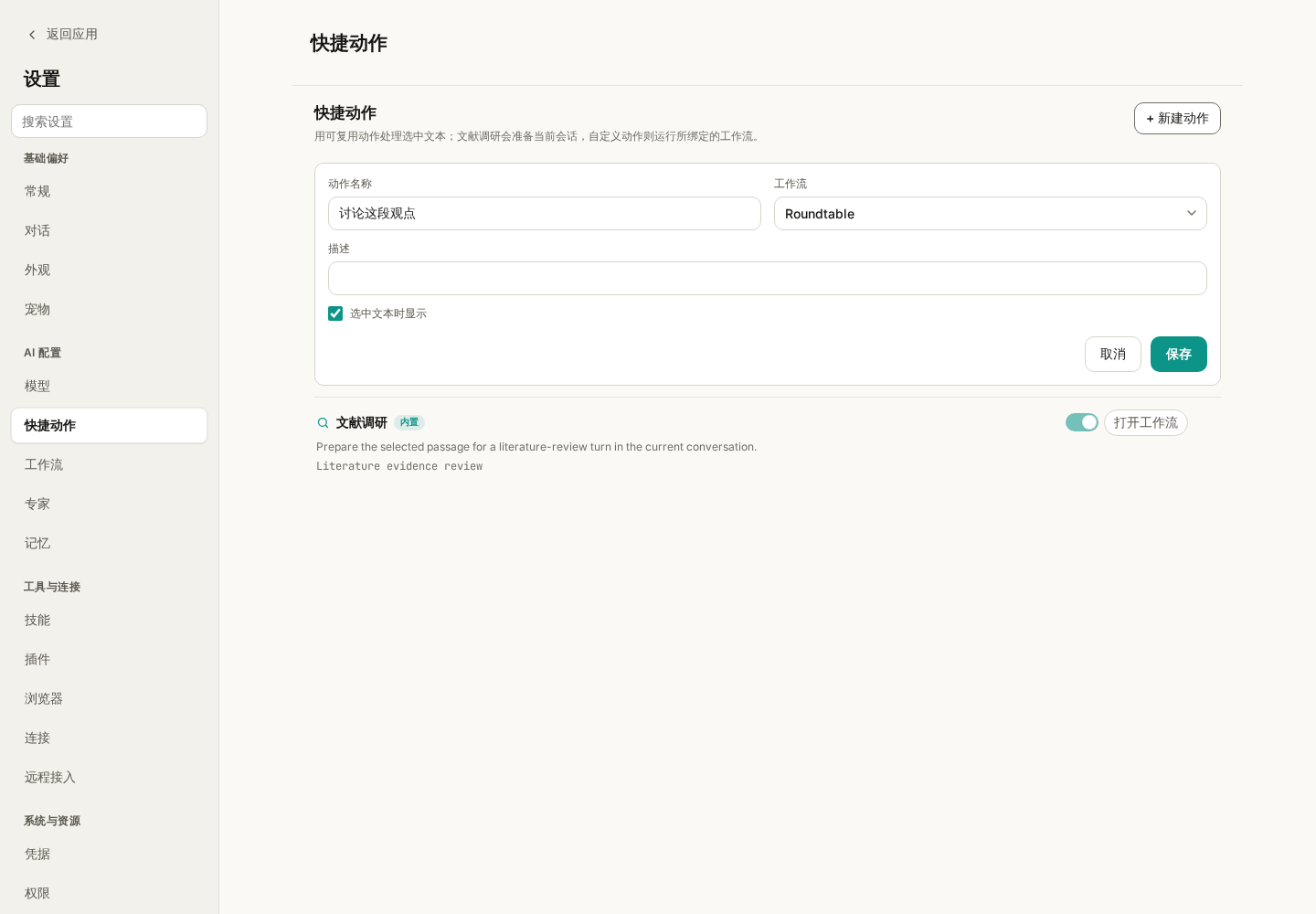Viewport: 1316px width, 914px height.
Task: Select 凭据 under 系统与资源
Action: (x=110, y=855)
